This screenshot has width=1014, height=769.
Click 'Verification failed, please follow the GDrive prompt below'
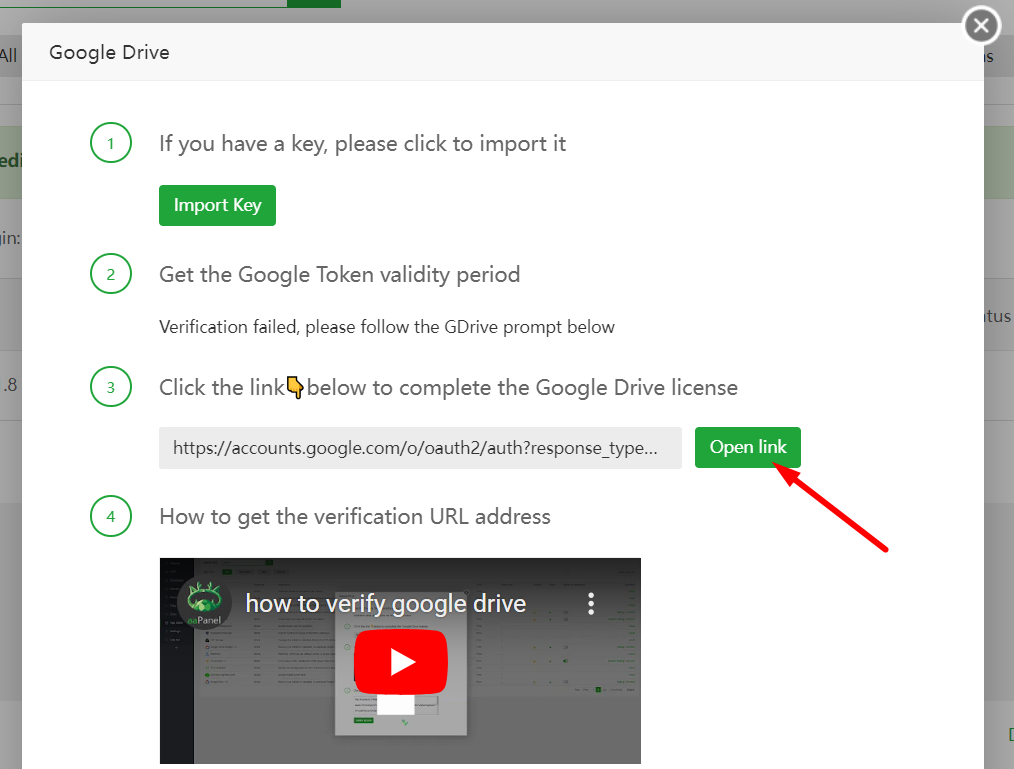tap(387, 327)
